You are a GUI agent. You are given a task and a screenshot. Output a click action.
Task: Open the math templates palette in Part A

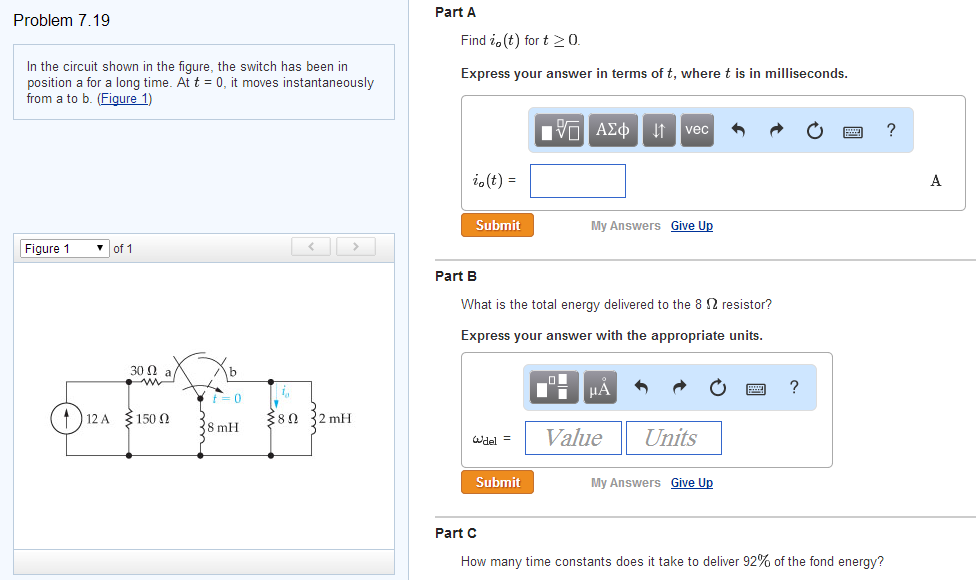pyautogui.click(x=558, y=130)
